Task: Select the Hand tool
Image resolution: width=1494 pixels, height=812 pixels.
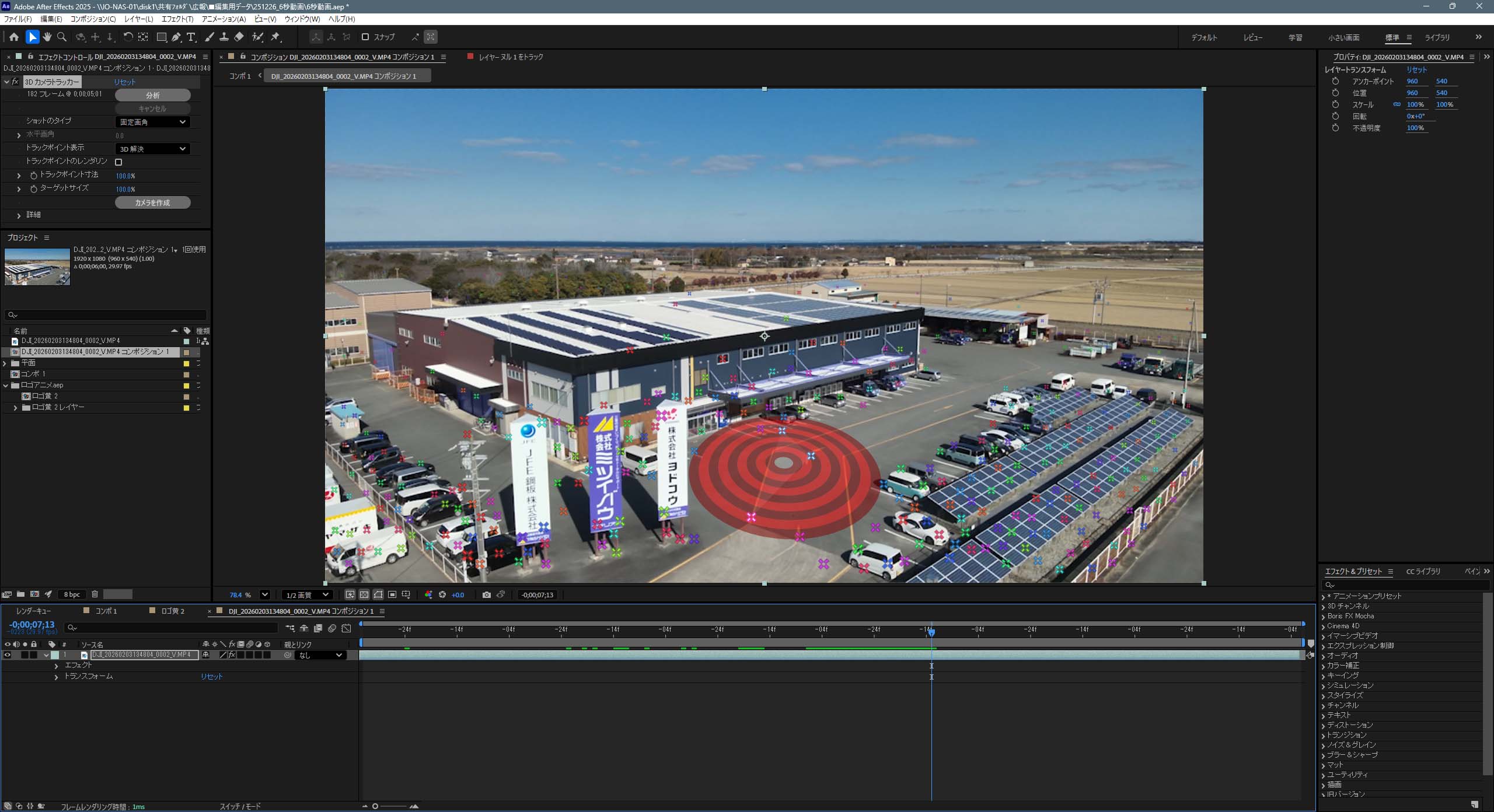Action: click(47, 37)
